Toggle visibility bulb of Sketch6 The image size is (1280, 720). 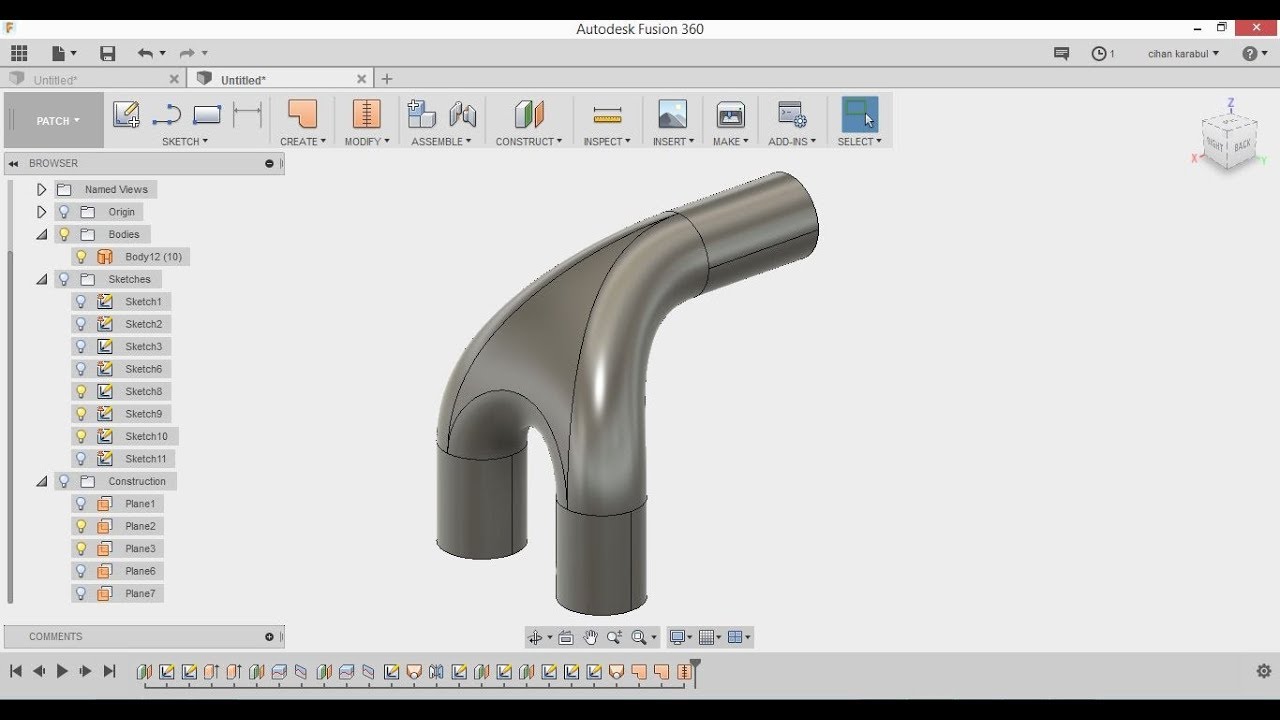(x=81, y=369)
